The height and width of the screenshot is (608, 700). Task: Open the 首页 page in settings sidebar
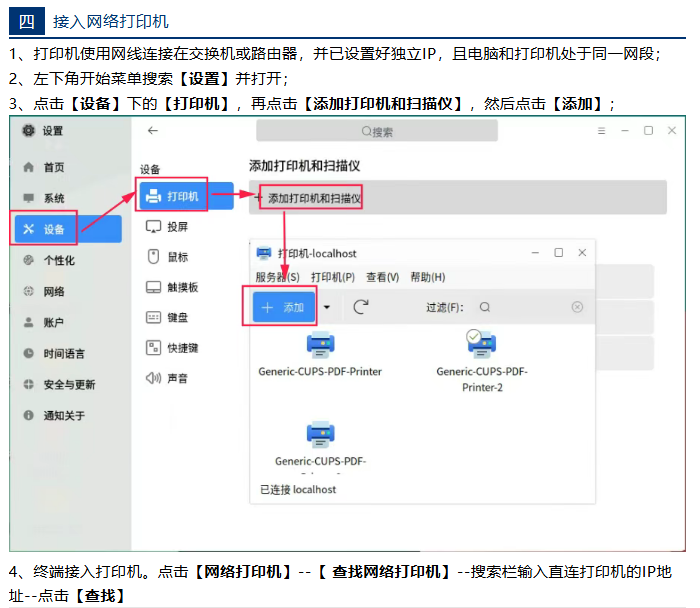click(53, 167)
